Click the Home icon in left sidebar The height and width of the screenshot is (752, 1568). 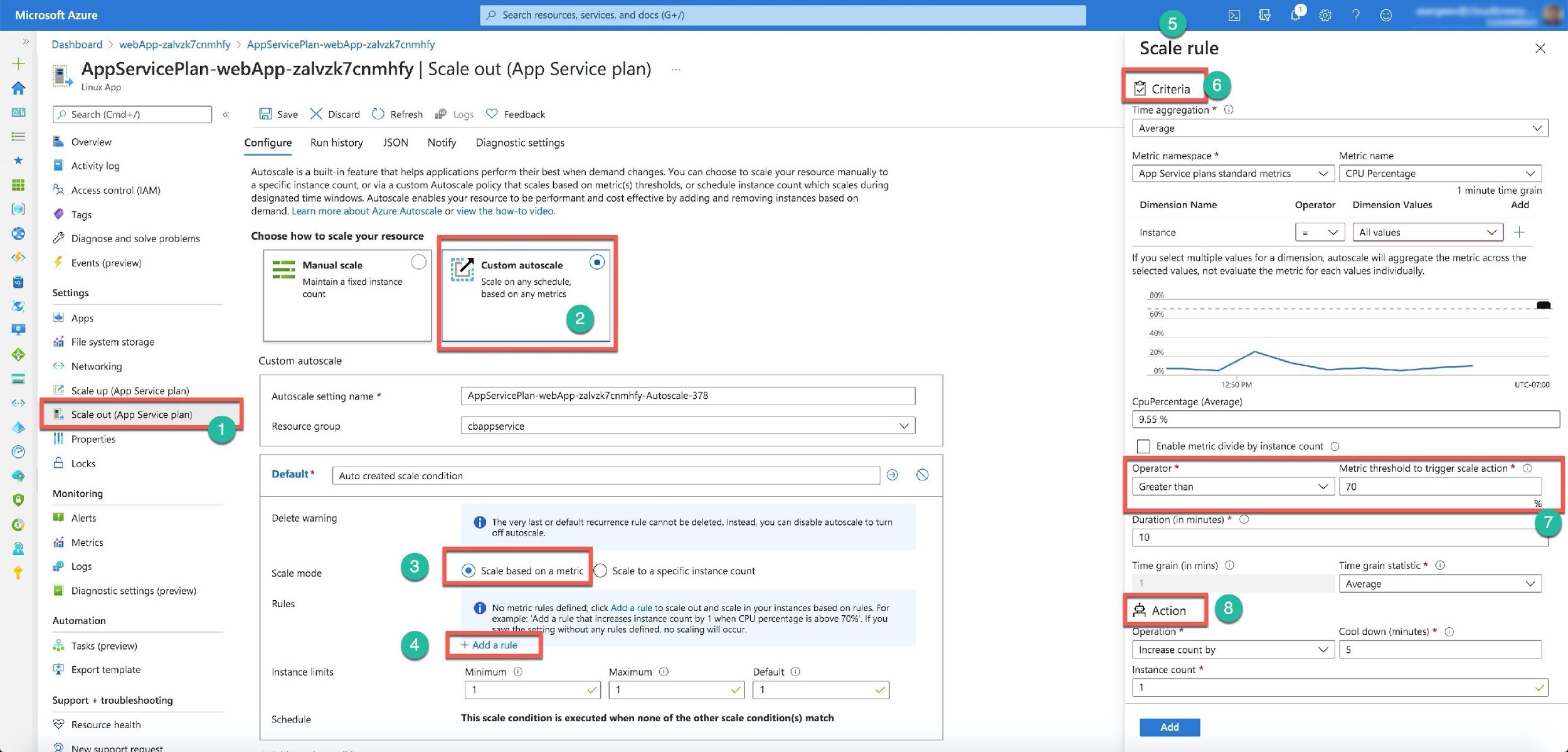18,88
